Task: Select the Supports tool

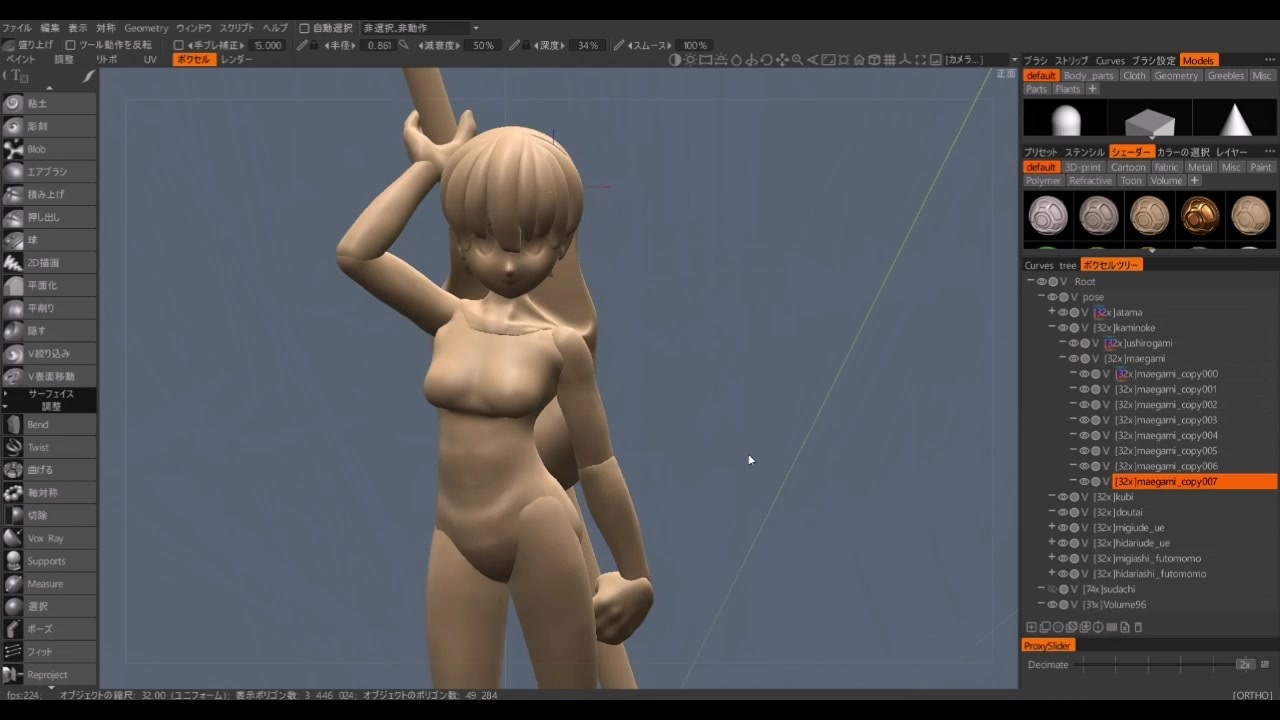Action: coord(48,561)
